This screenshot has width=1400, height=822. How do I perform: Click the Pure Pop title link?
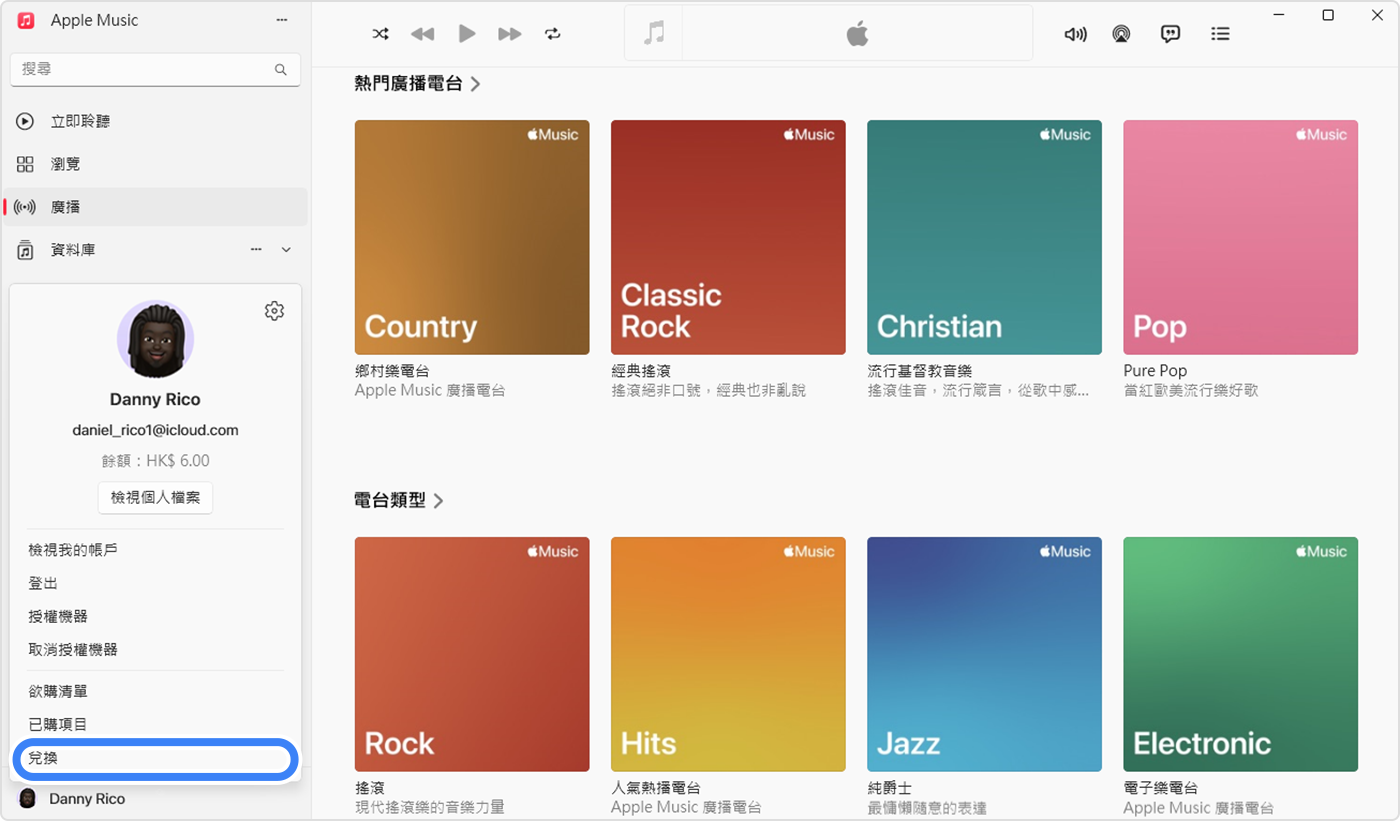(1155, 371)
